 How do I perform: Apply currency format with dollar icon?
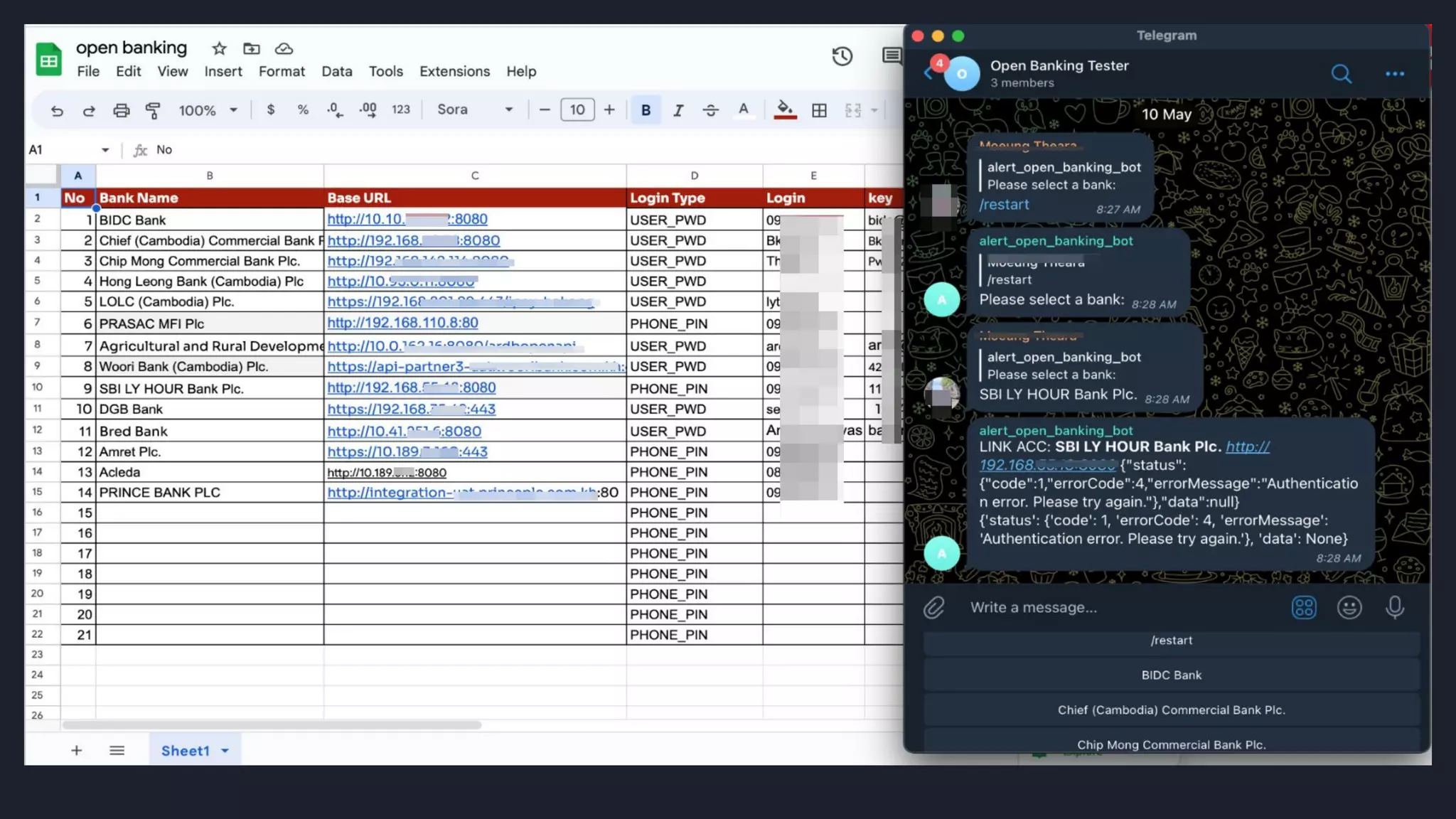pyautogui.click(x=270, y=109)
